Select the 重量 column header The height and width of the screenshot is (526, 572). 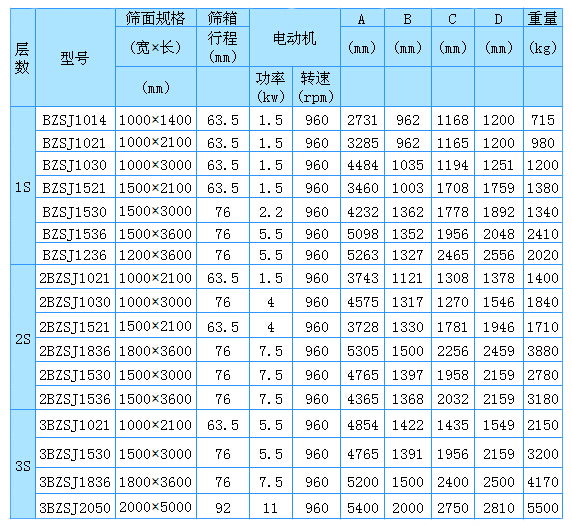coord(543,18)
